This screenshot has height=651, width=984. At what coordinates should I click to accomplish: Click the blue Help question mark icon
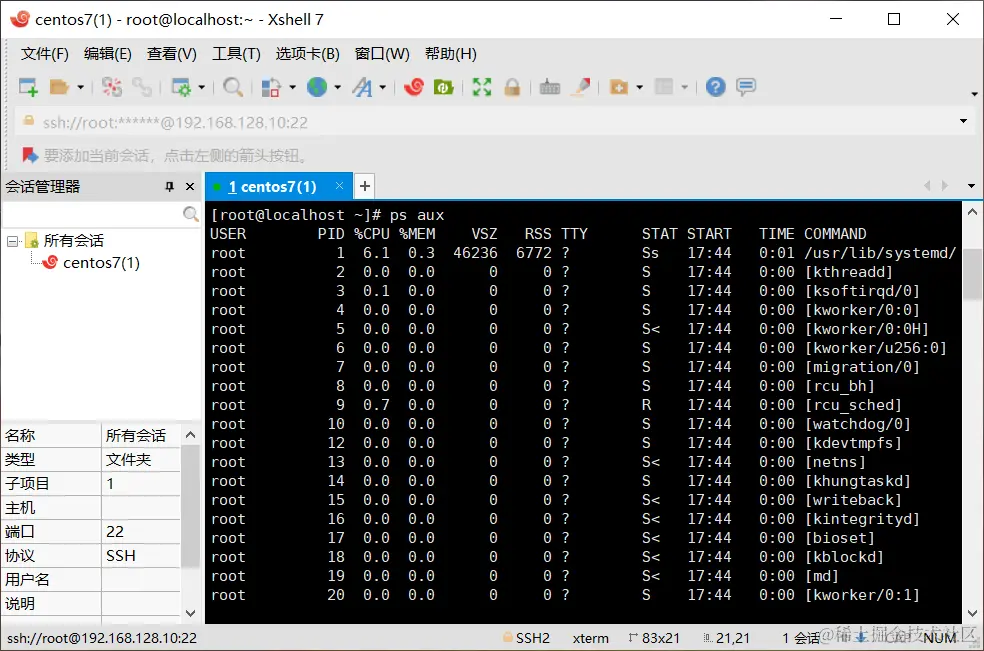coord(715,87)
